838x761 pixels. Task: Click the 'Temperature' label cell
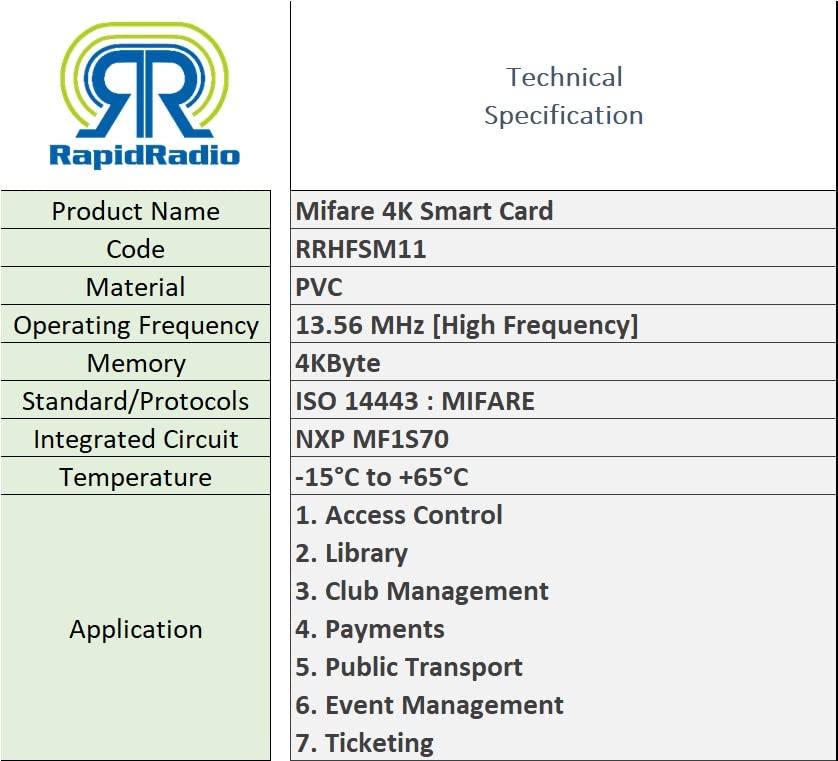coord(136,476)
